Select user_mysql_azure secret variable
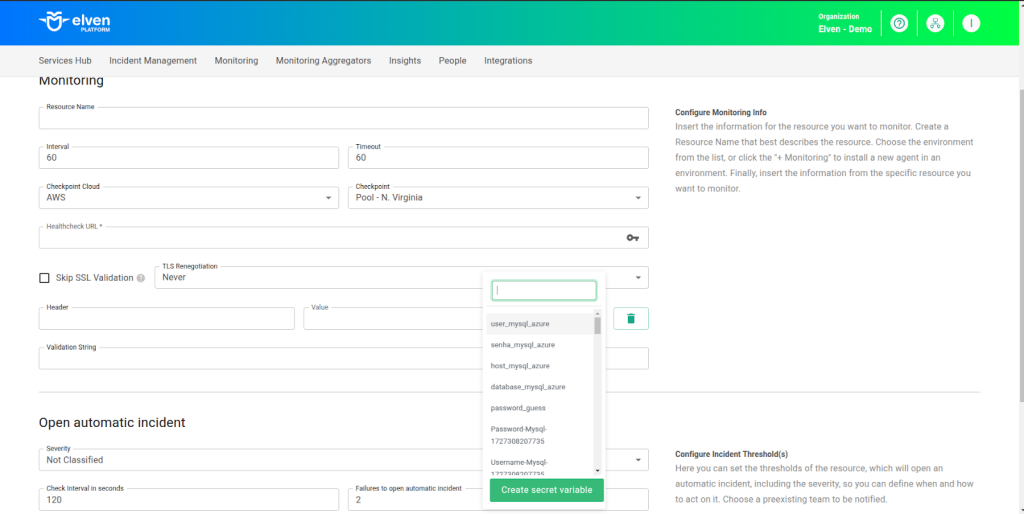 point(520,324)
